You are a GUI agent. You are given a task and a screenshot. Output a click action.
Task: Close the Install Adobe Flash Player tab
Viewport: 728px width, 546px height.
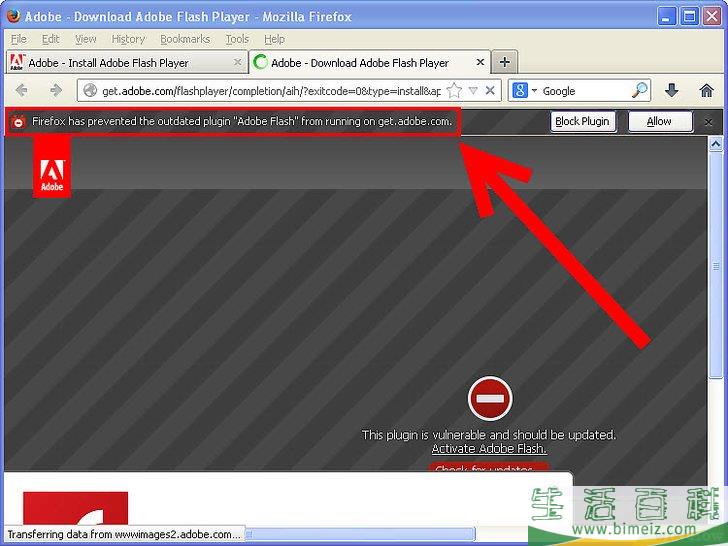click(237, 62)
